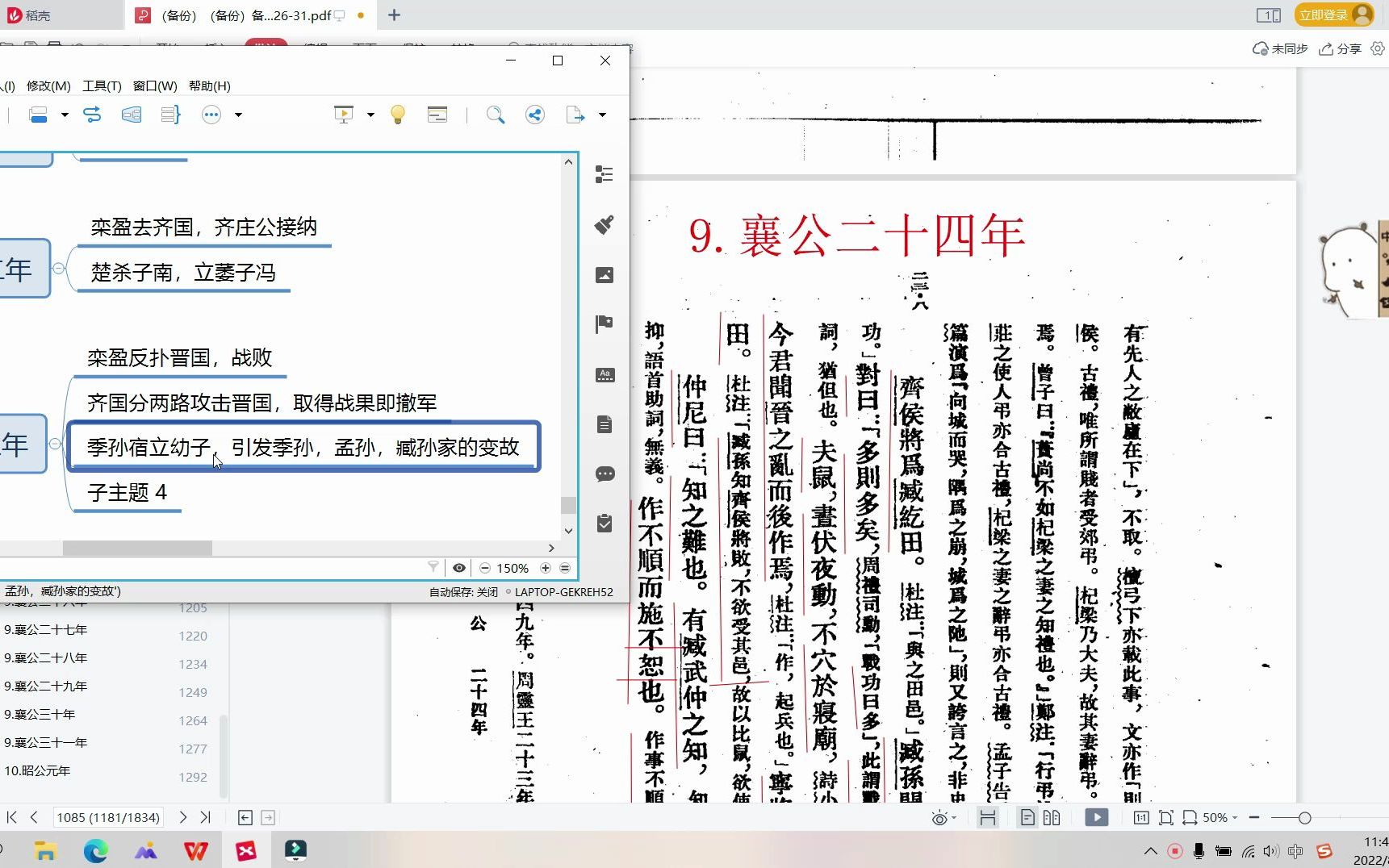Toggle the microphone in the system tray

coord(1199,851)
